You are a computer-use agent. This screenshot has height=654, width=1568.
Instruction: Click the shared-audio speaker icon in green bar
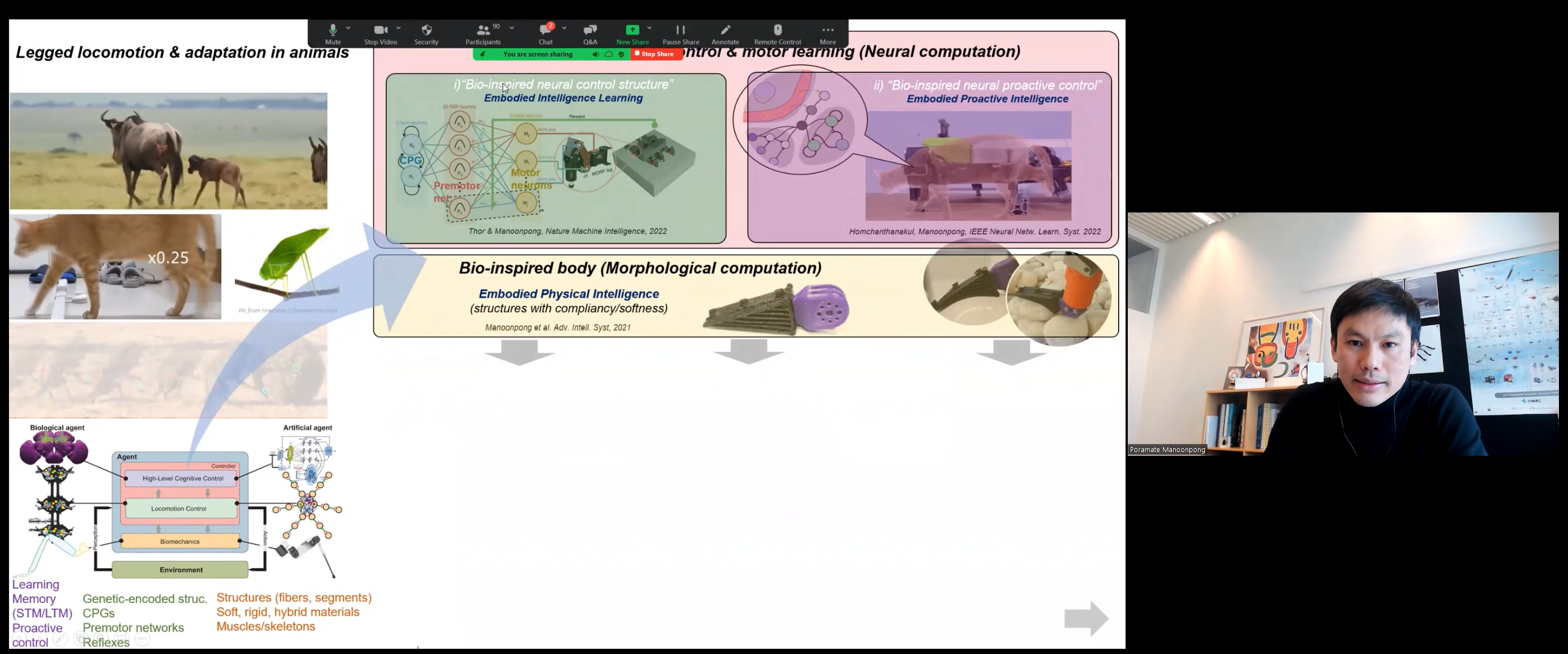[x=595, y=54]
